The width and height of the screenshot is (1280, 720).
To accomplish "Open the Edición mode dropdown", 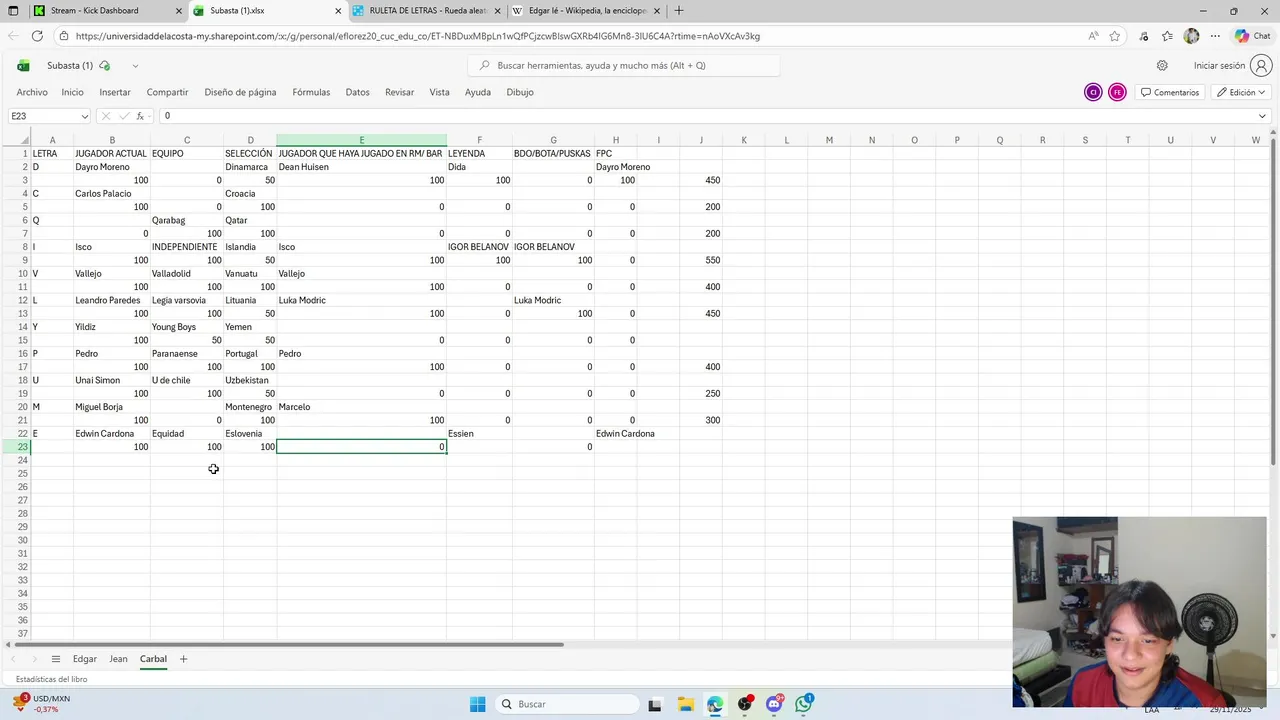I will coord(1242,92).
